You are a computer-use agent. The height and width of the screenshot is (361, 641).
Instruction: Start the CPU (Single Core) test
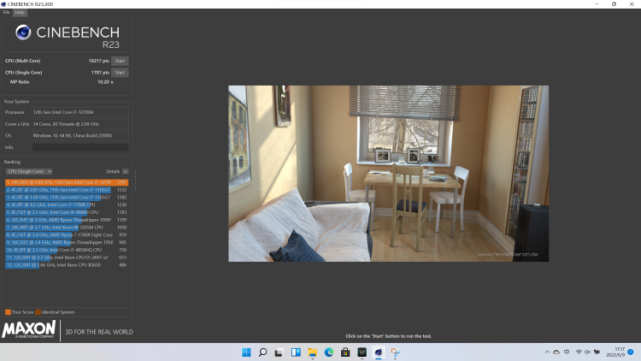(120, 72)
